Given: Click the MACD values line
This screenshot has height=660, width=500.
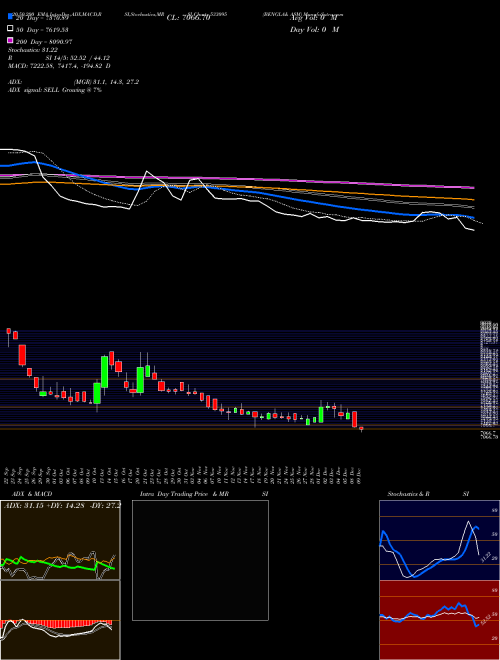Looking at the screenshot, I should pos(59,66).
